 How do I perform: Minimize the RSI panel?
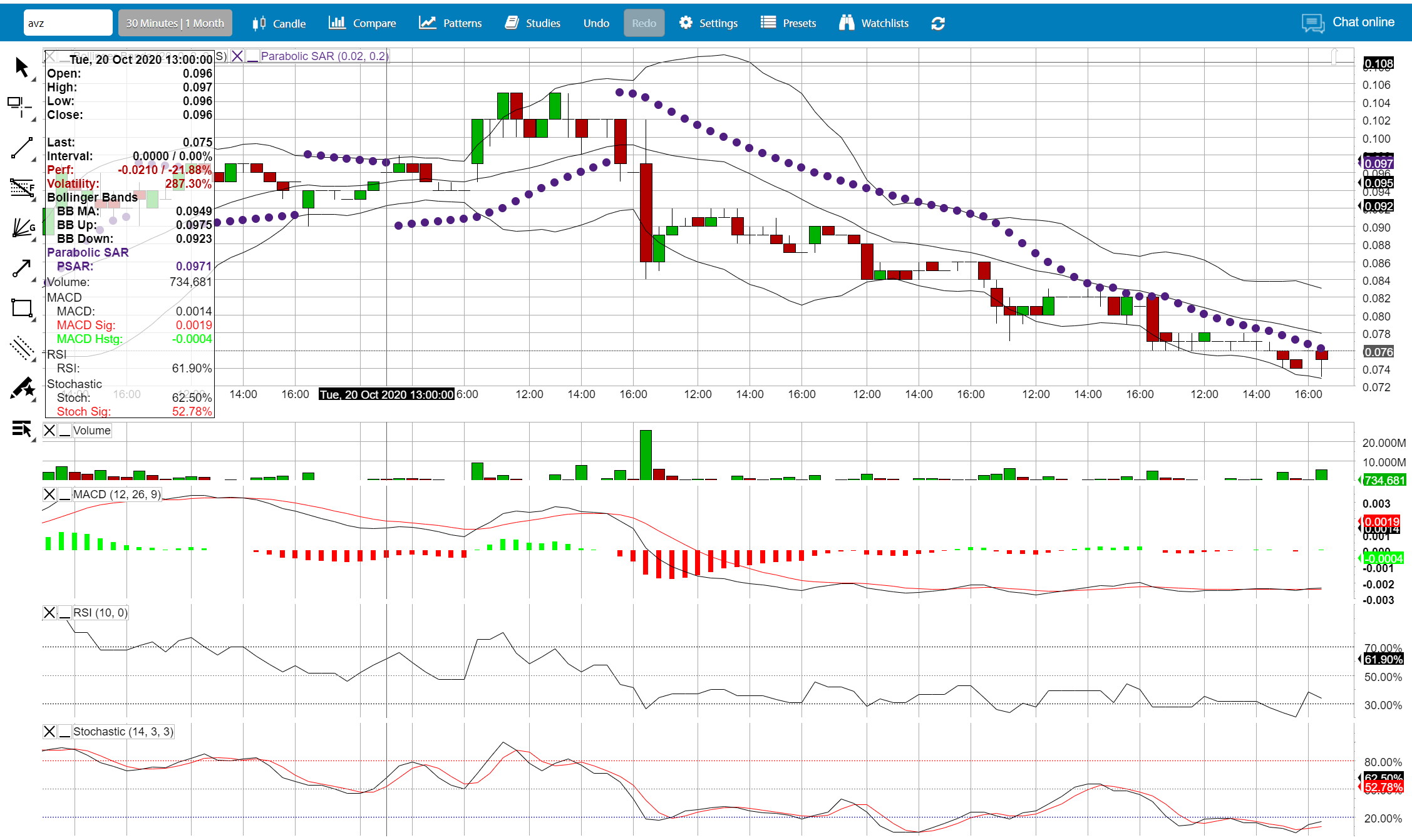click(64, 613)
